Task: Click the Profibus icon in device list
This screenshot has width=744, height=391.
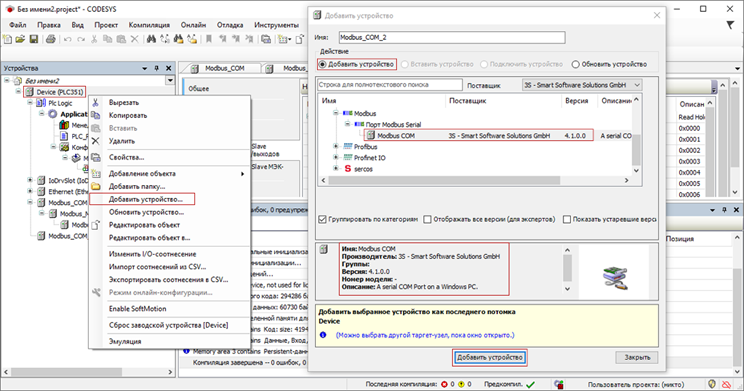Action: pyautogui.click(x=348, y=147)
